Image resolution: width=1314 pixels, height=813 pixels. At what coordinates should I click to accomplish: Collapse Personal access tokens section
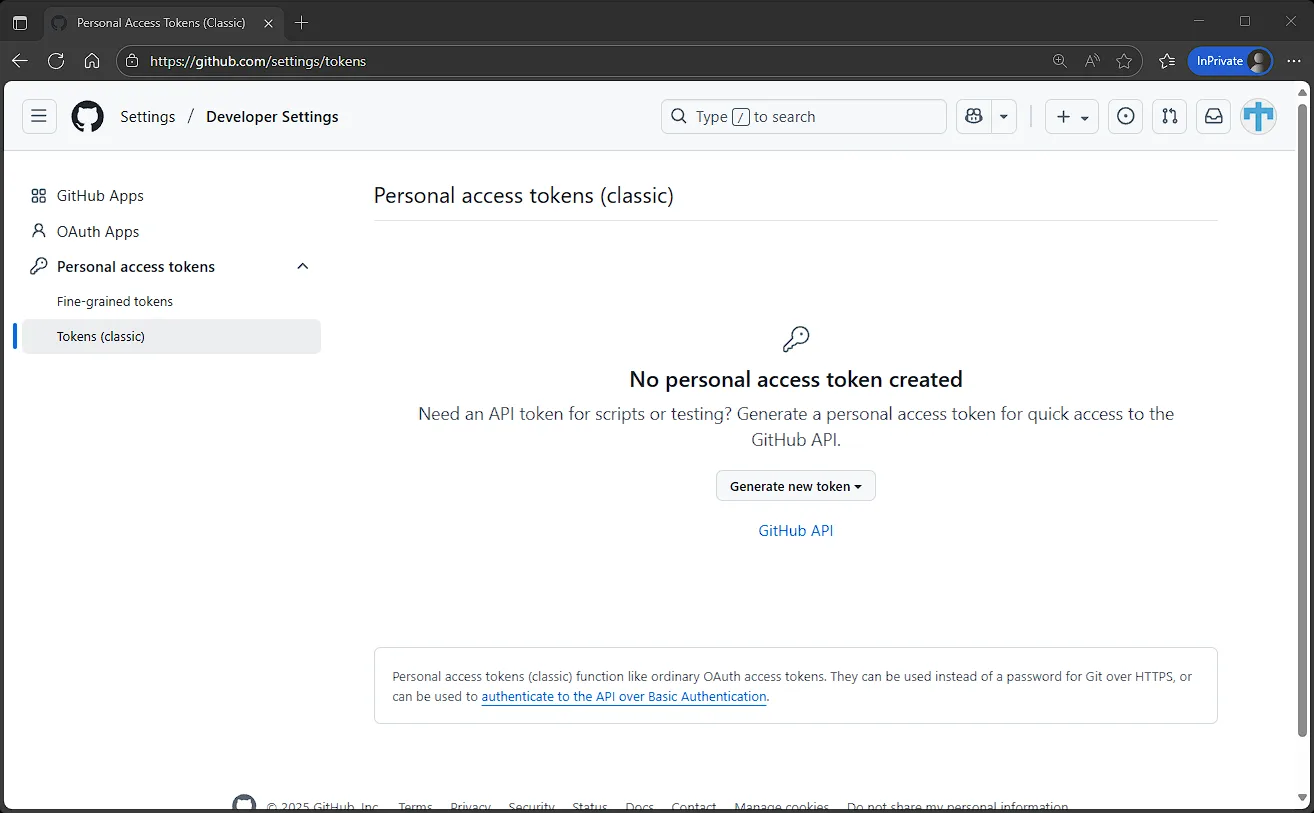pyautogui.click(x=303, y=267)
